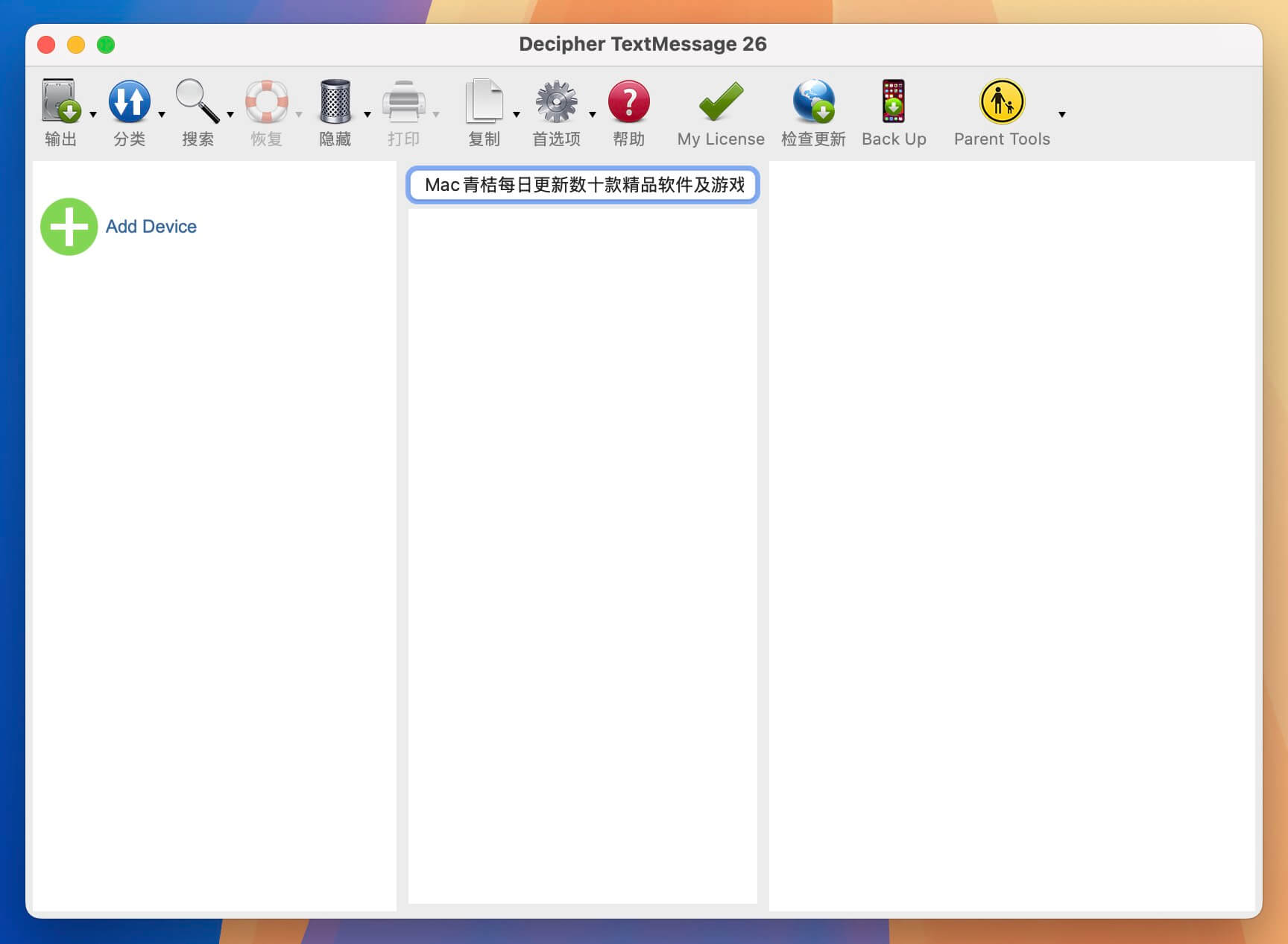Open 首选项 preferences gear icon
1288x944 pixels.
556,101
